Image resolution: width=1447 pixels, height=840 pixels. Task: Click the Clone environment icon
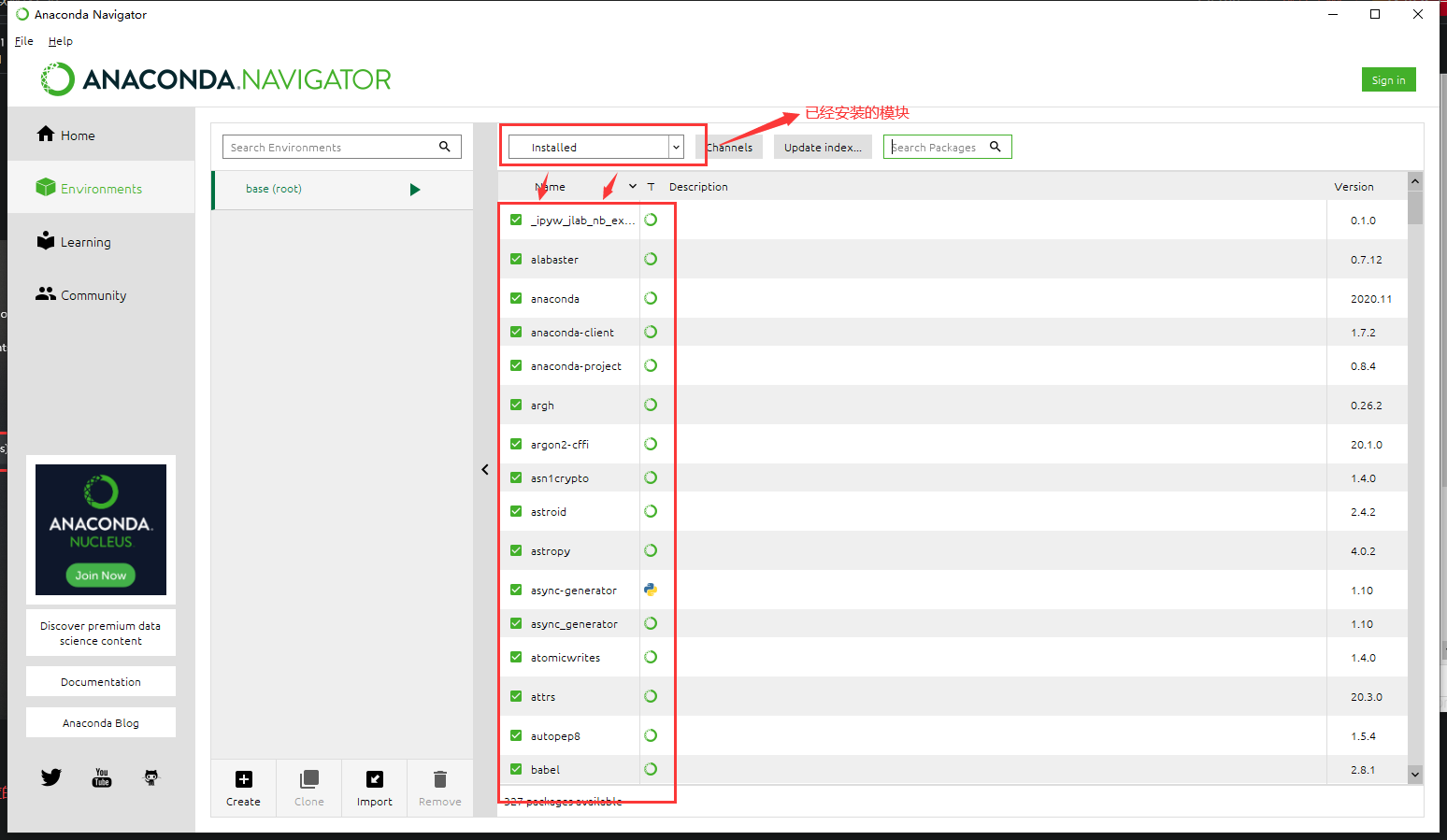tap(309, 779)
